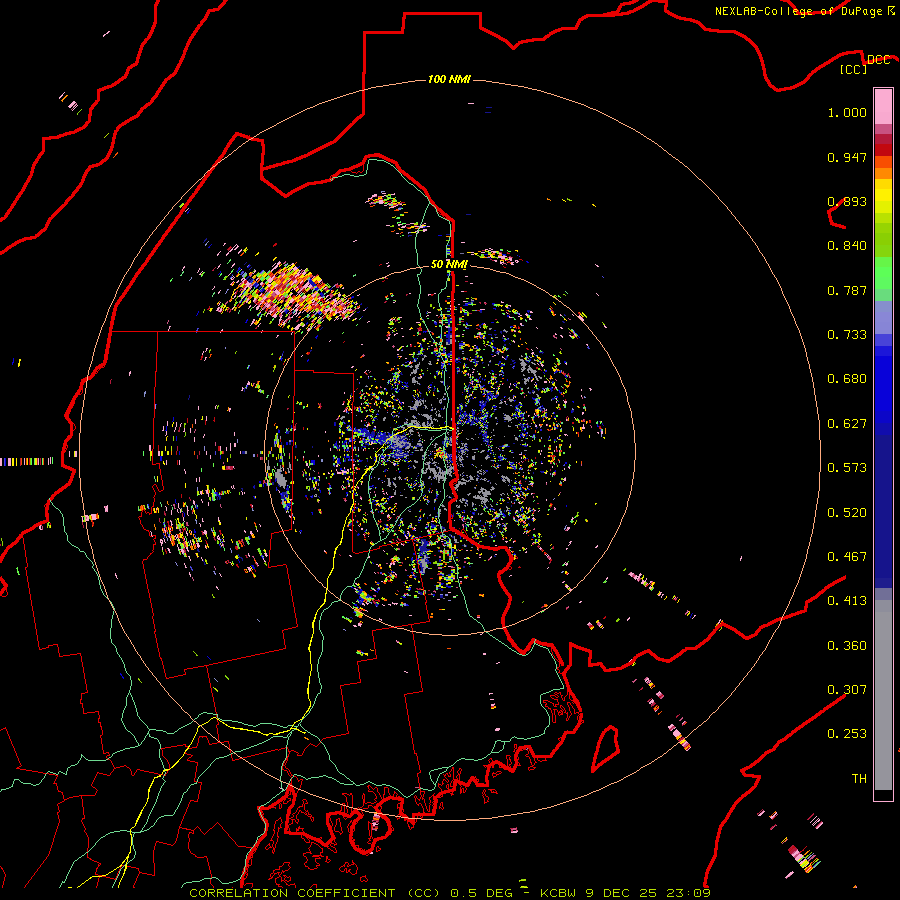Screen dimensions: 900x900
Task: Click the [CC] units label
Action: point(854,69)
